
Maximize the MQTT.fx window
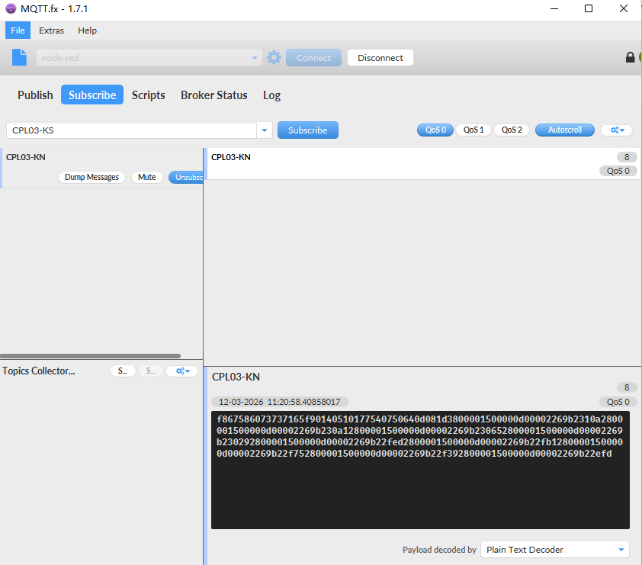point(588,9)
